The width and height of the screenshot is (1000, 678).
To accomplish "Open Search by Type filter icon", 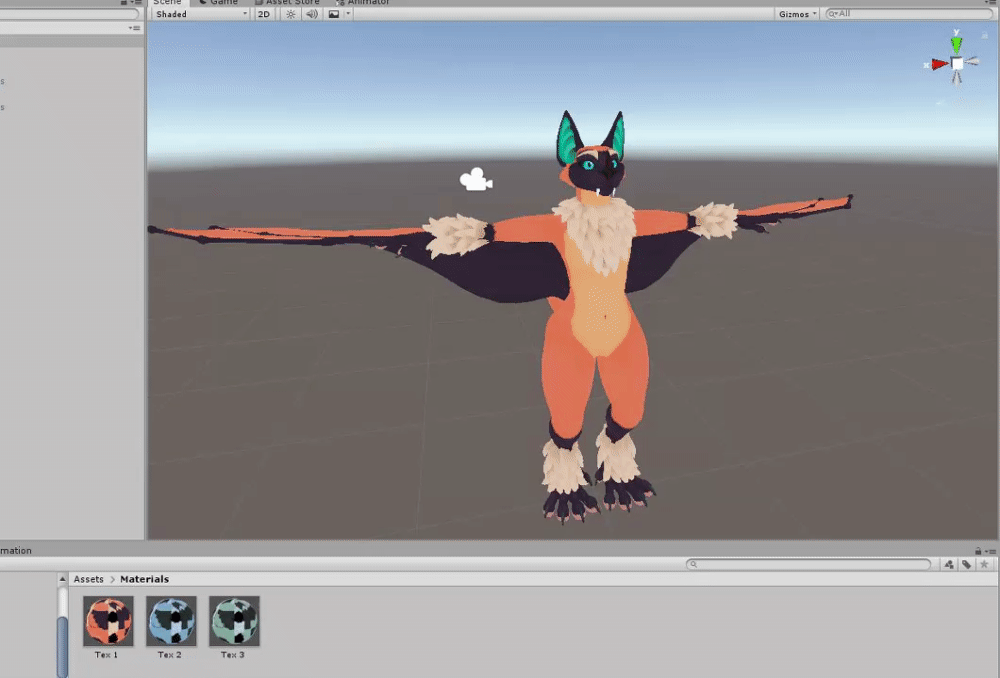I will pos(949,564).
